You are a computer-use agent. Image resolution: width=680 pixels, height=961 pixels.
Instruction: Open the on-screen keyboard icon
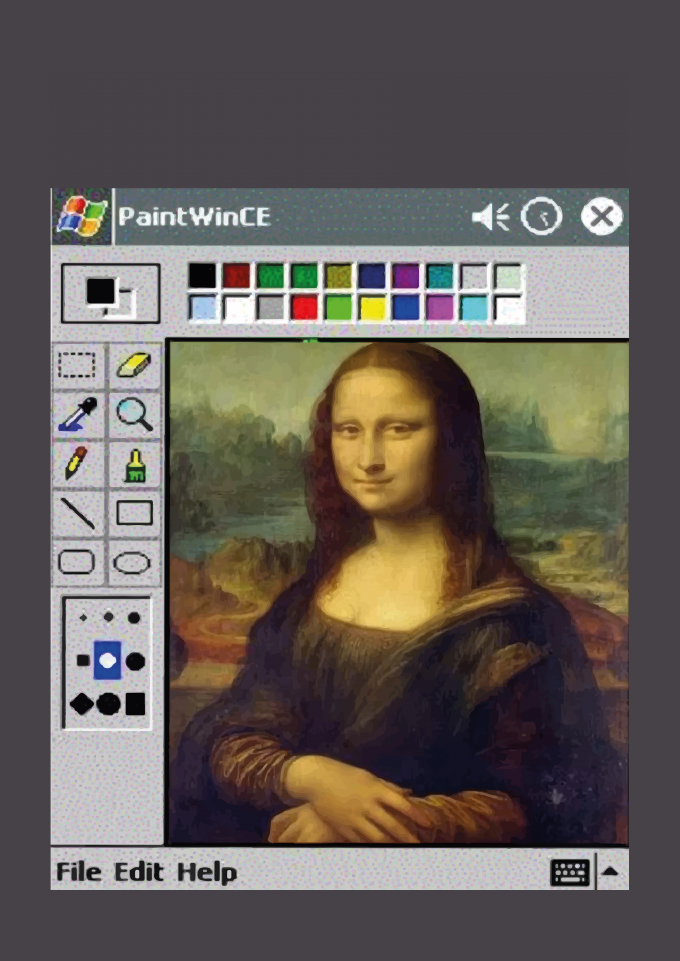click(570, 872)
